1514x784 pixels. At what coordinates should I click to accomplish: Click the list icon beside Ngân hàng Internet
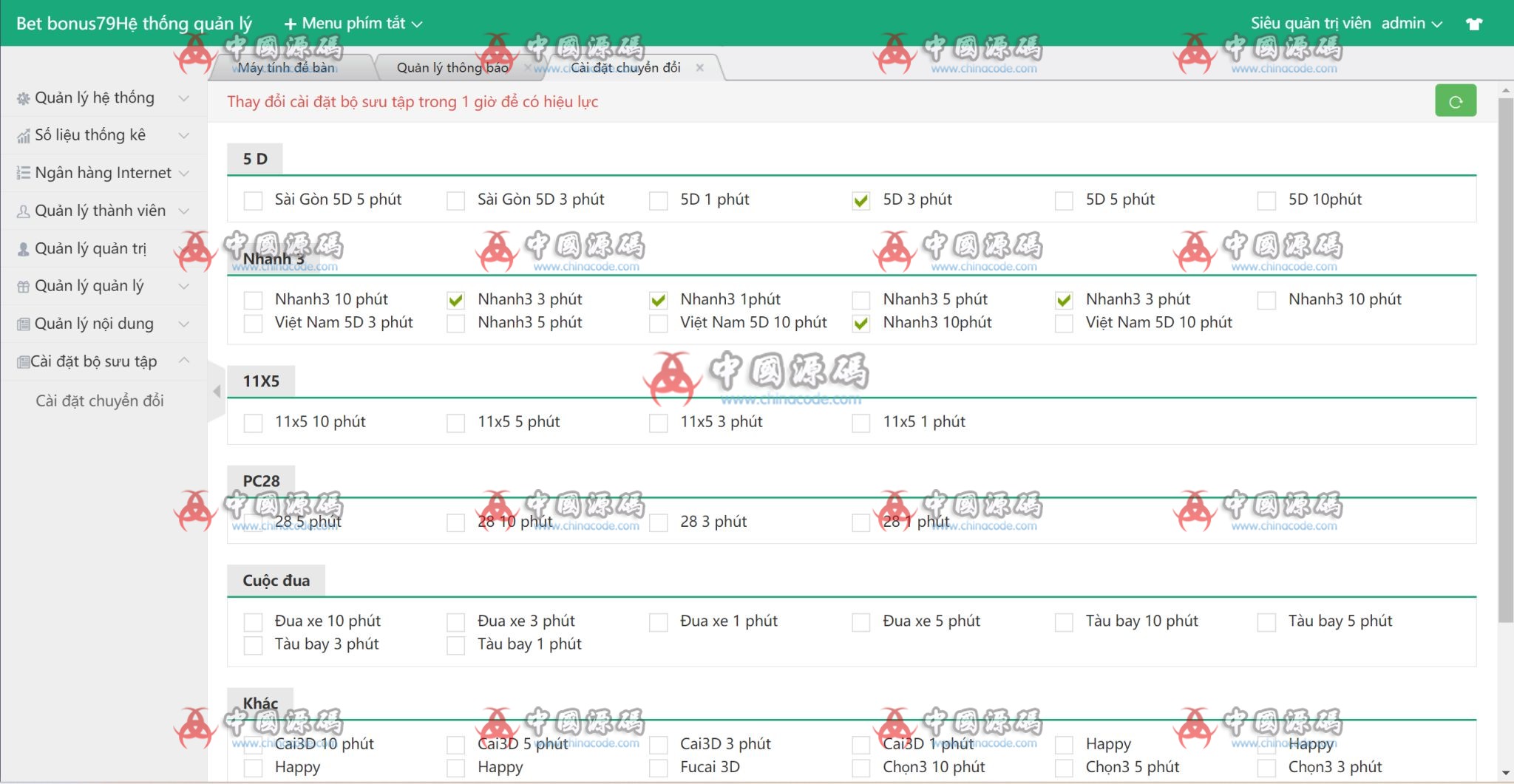[24, 173]
